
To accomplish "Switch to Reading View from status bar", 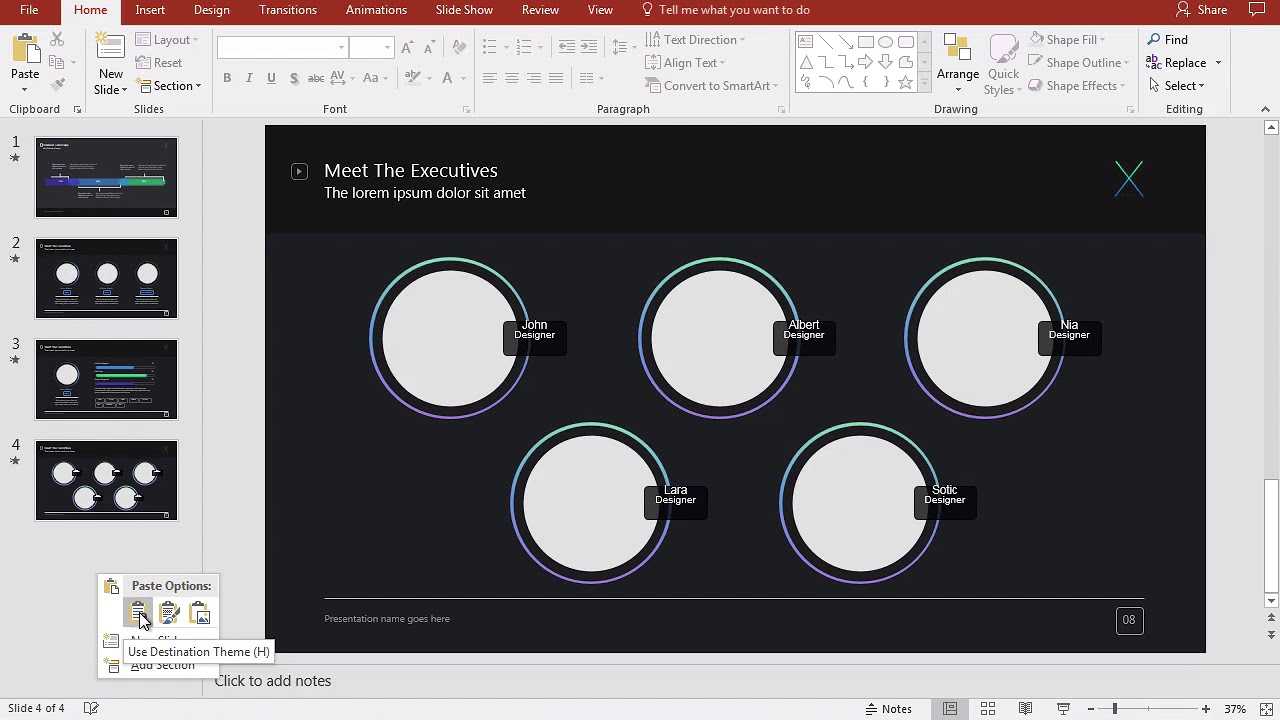I will point(1025,709).
